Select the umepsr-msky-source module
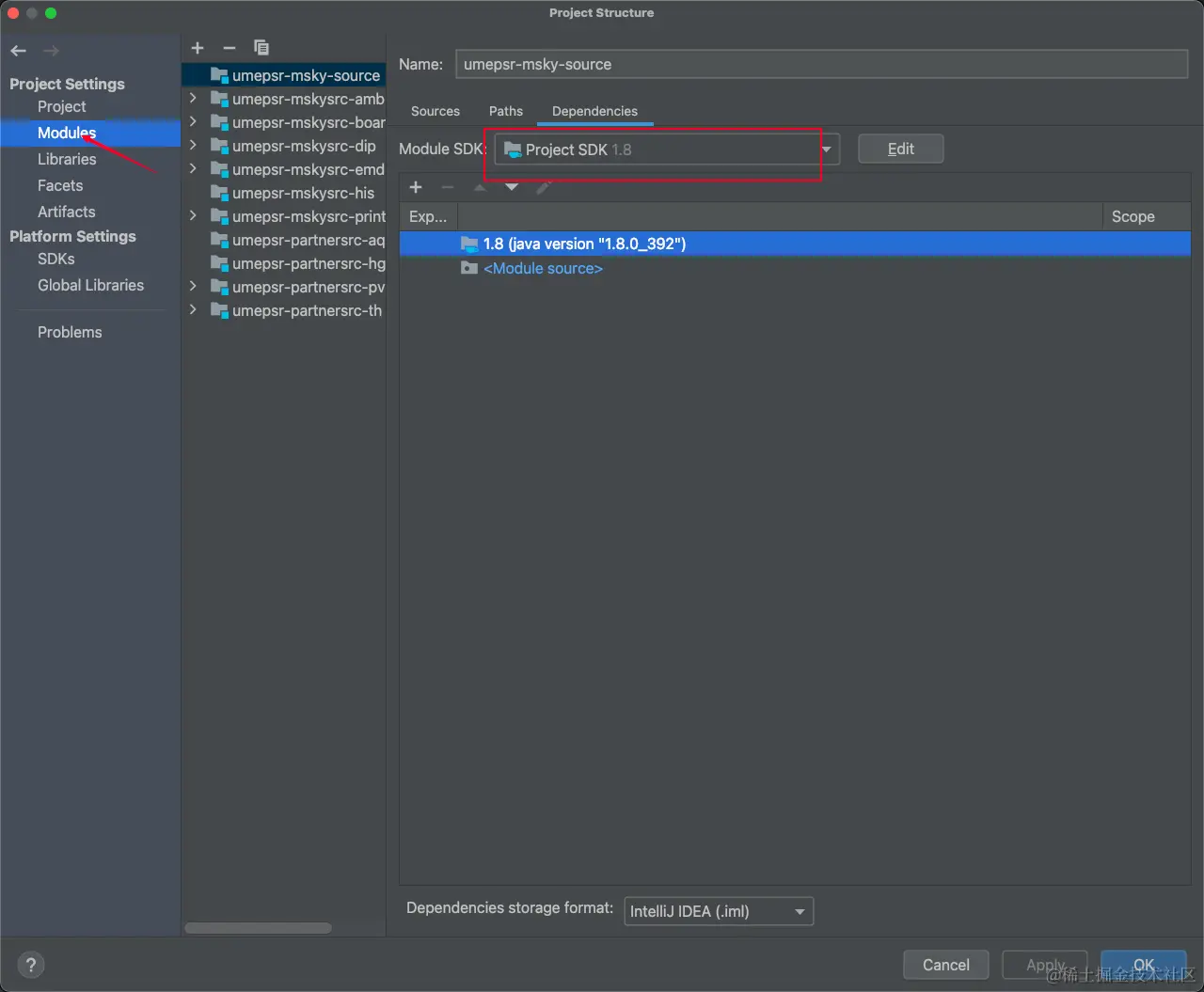This screenshot has height=992, width=1204. [283, 75]
